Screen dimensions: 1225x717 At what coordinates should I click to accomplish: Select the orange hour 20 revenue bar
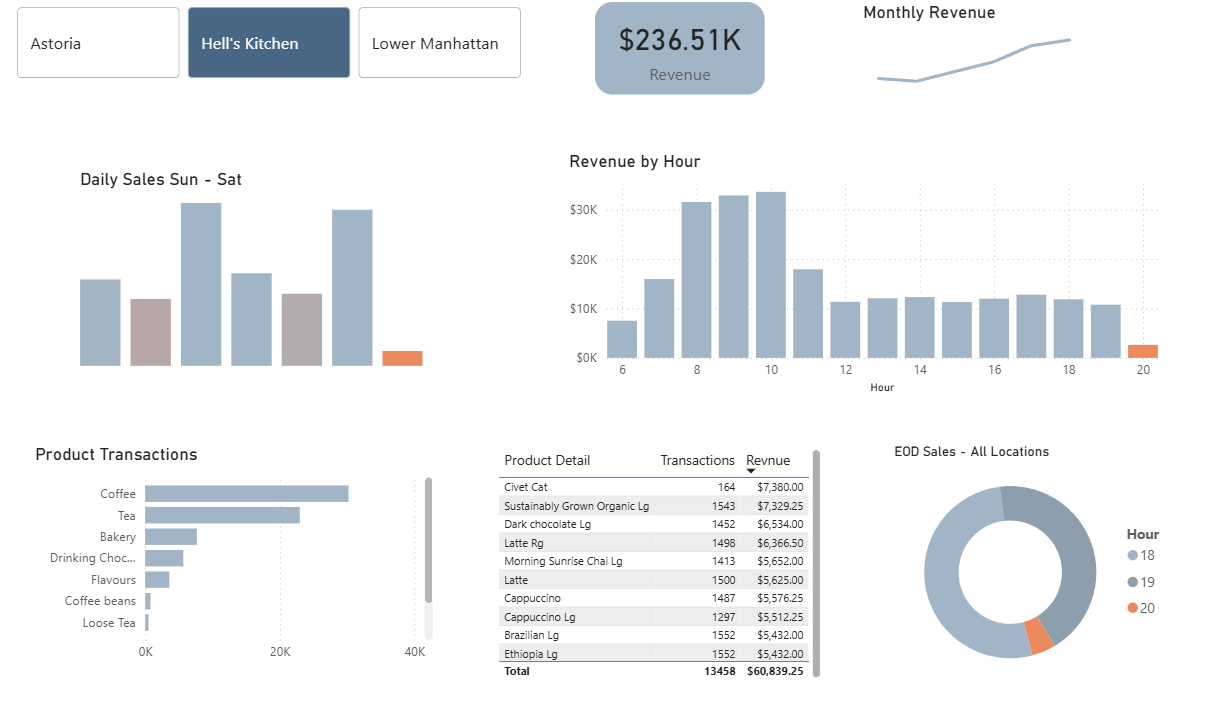pos(1143,351)
